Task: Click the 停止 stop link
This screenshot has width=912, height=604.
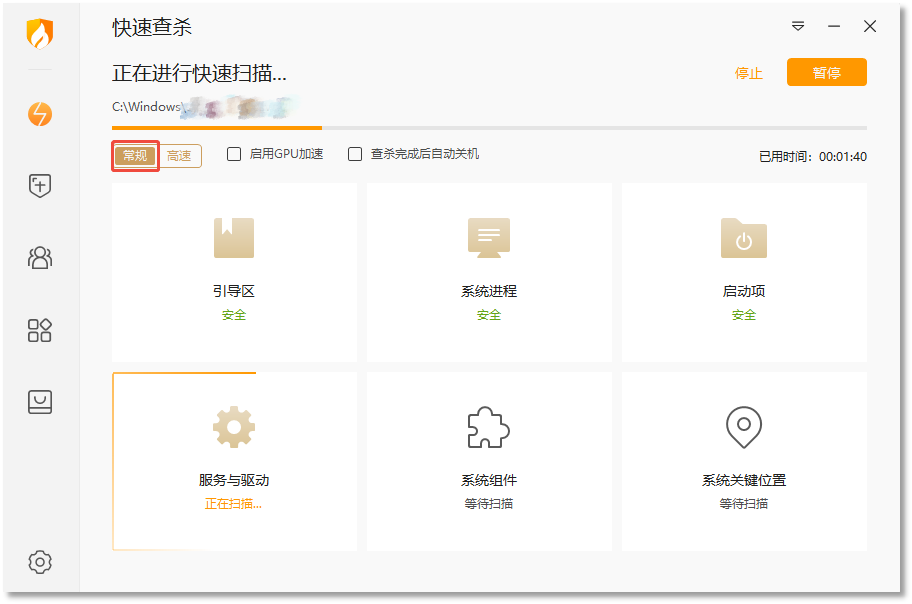Action: point(749,73)
